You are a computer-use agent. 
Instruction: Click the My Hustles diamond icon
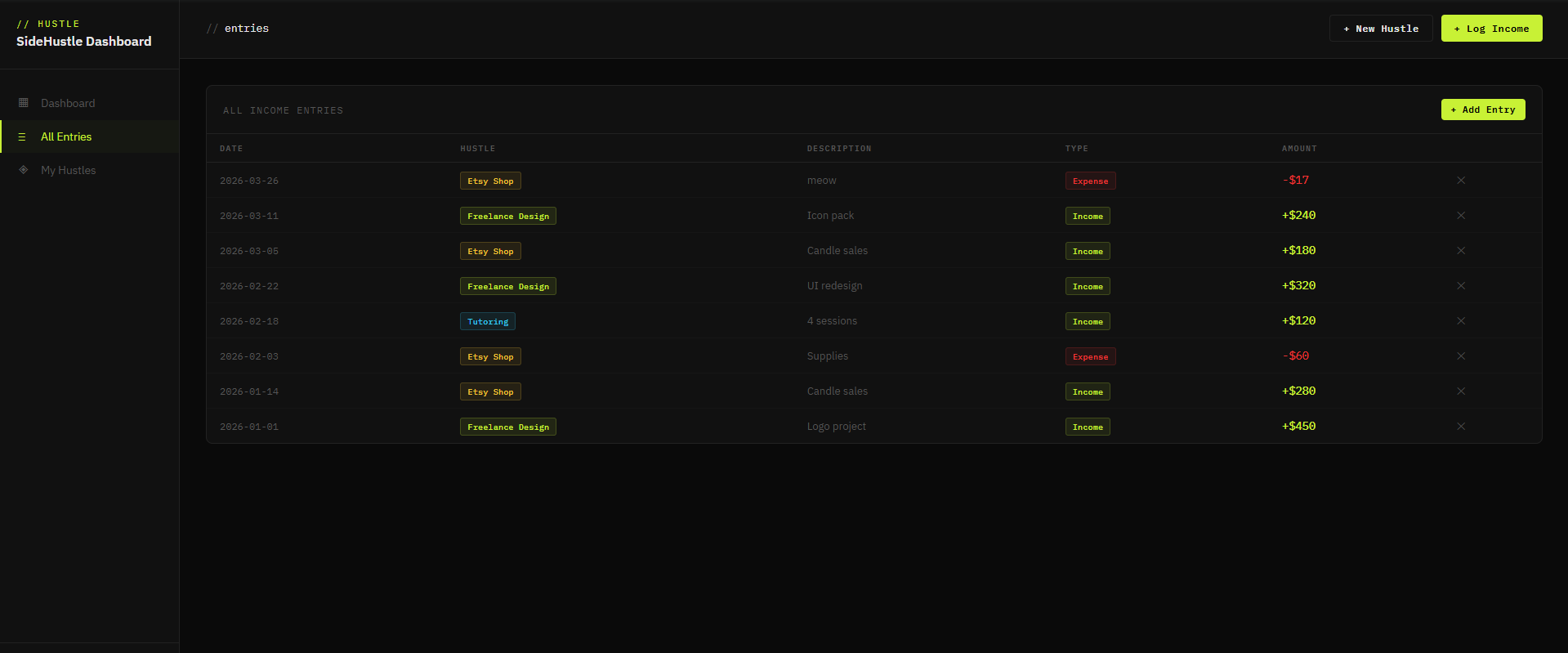point(24,170)
